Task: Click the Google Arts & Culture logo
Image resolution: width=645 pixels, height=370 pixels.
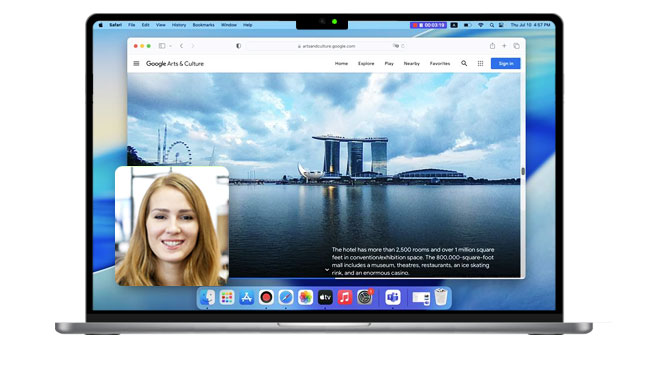Action: pos(175,63)
